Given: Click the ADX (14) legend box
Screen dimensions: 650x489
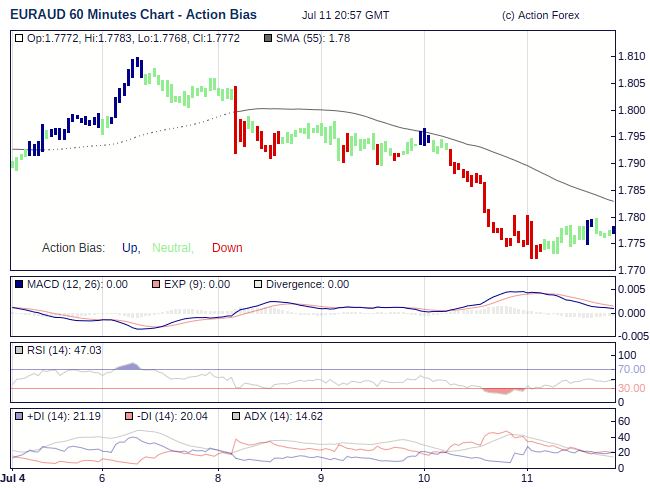Looking at the screenshot, I should point(237,415).
